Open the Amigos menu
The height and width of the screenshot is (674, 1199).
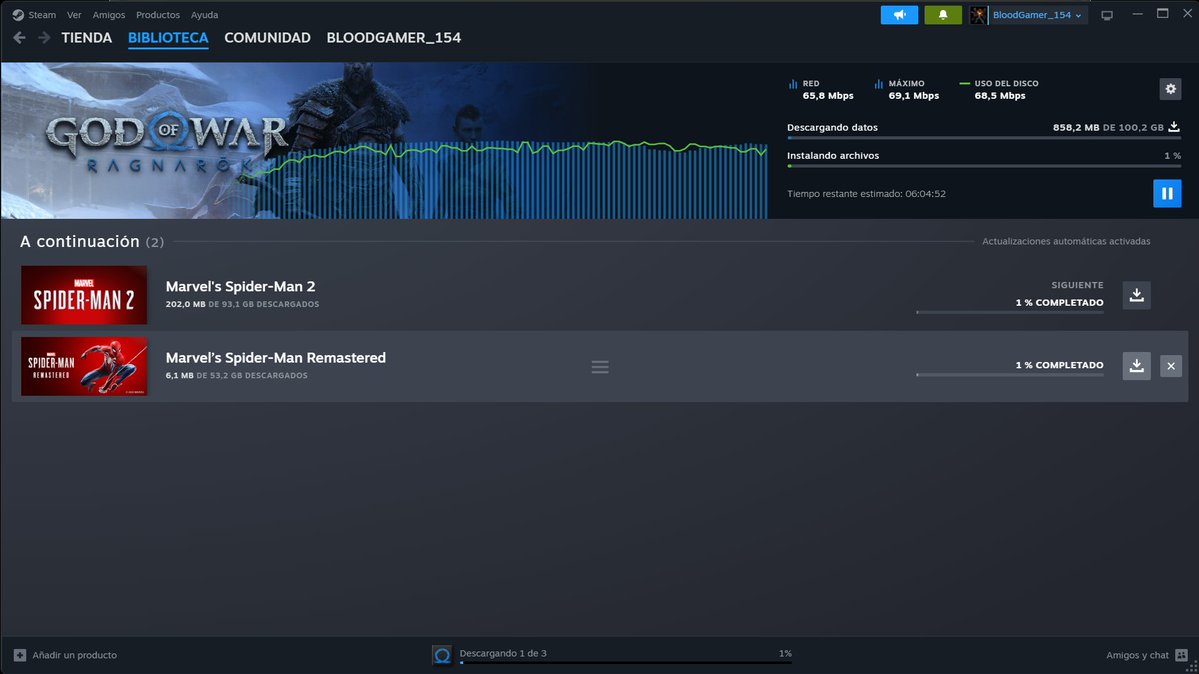click(x=109, y=15)
